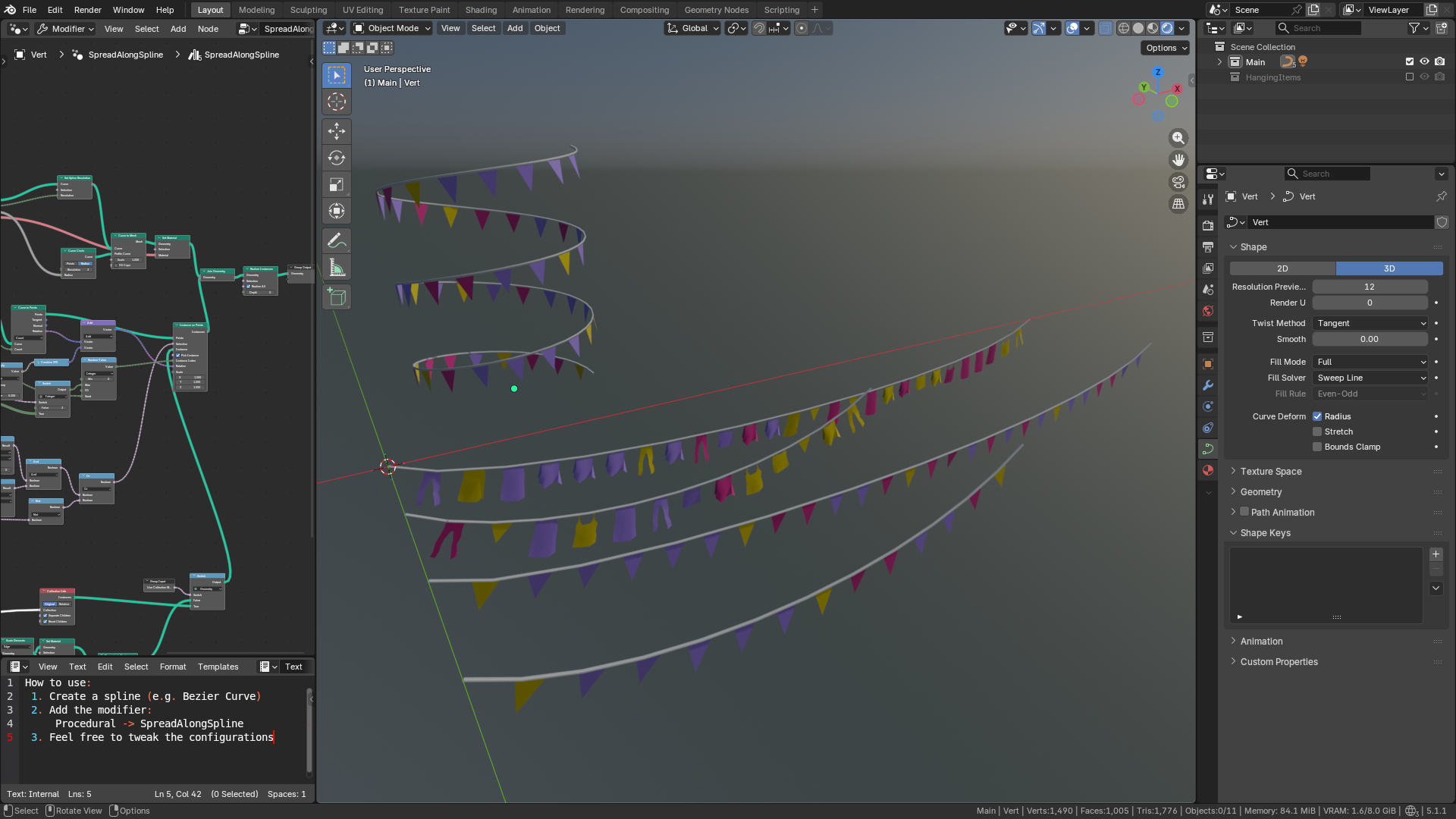Adjust the Smooth value slider
The height and width of the screenshot is (819, 1456).
coord(1370,339)
